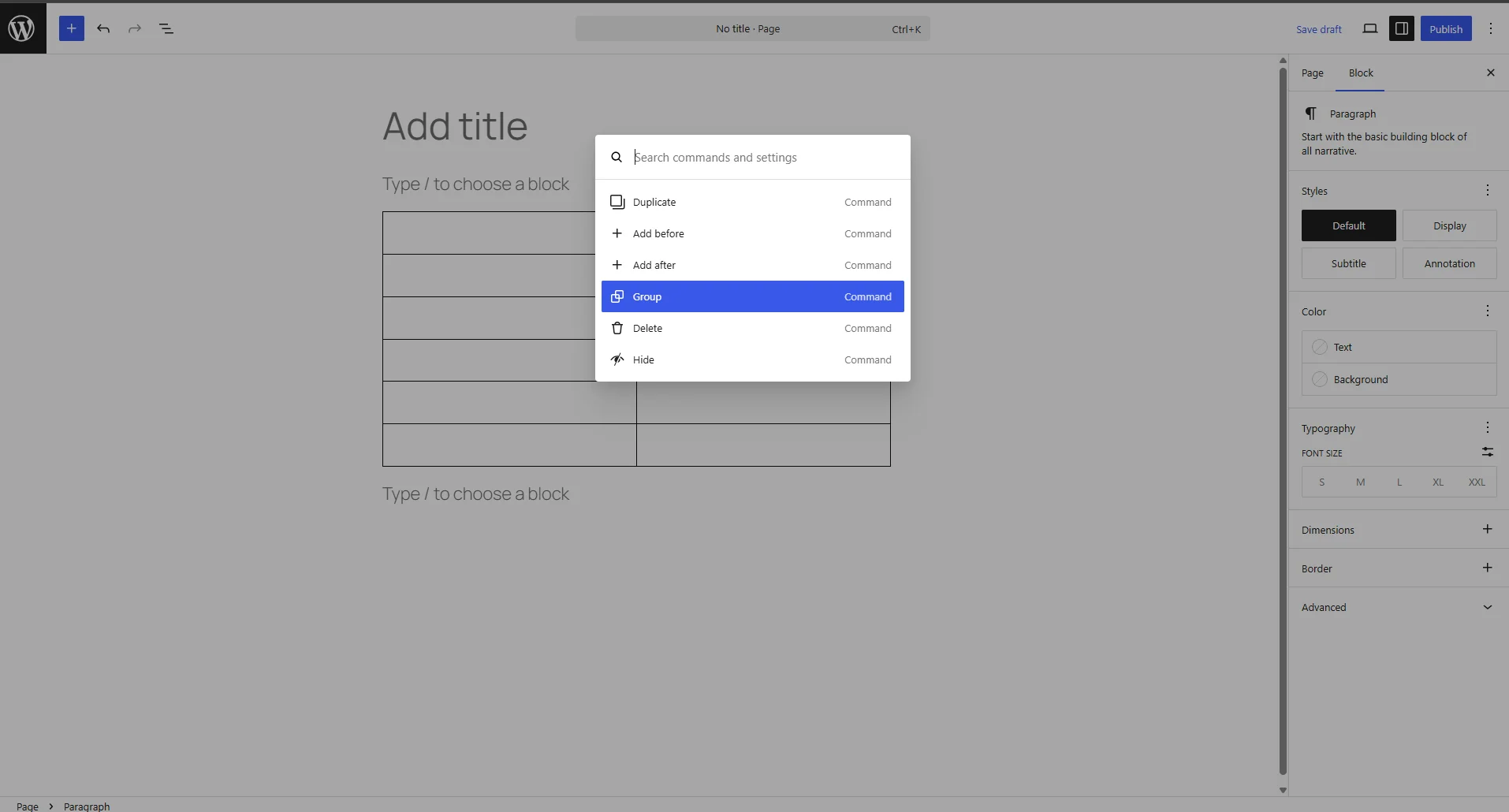This screenshot has width=1509, height=812.
Task: Open the device preview view icon
Action: click(x=1370, y=28)
